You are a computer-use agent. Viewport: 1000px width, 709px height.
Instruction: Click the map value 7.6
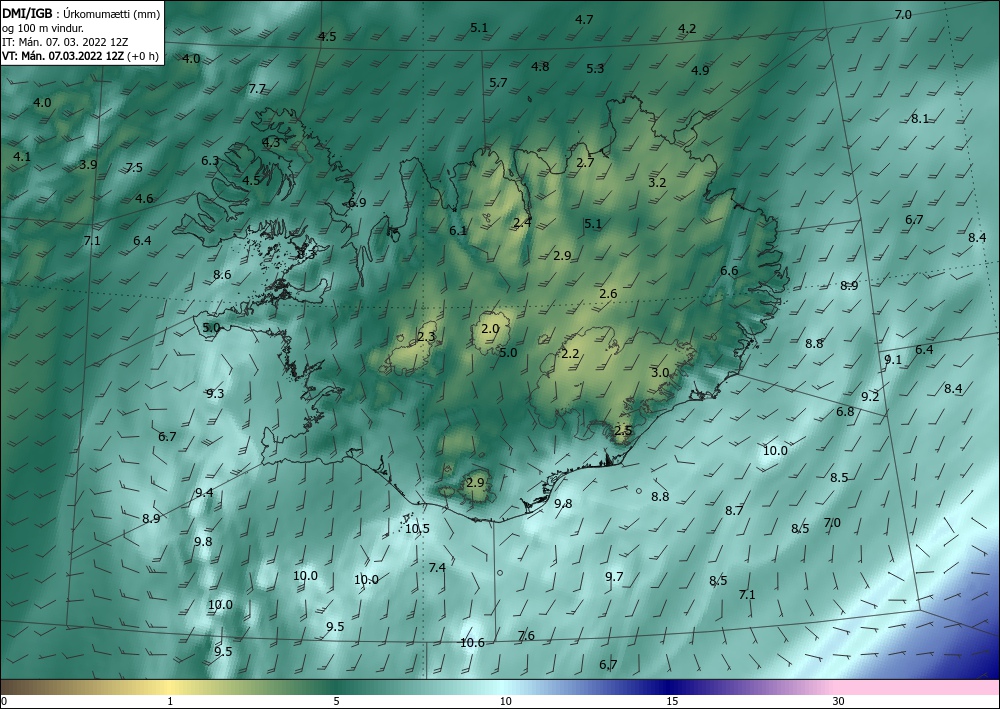click(526, 636)
